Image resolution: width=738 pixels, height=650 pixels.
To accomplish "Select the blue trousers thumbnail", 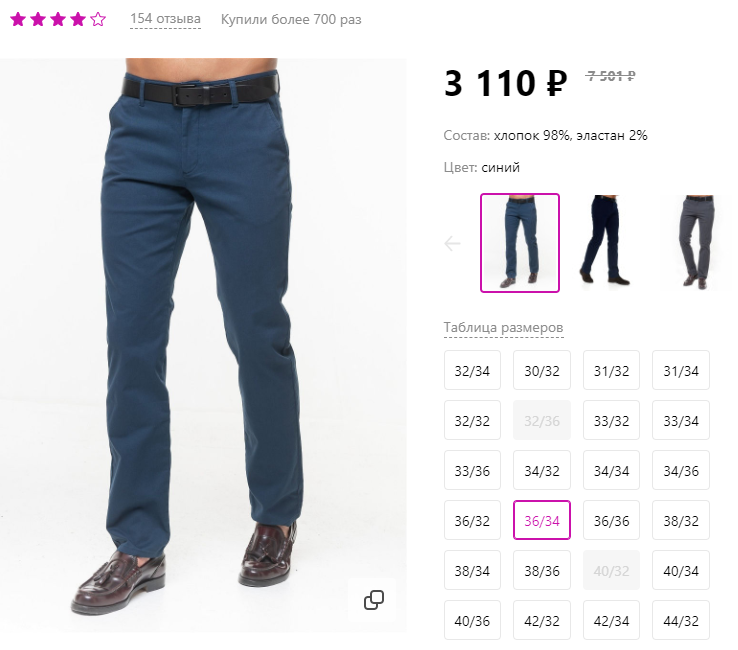I will (520, 243).
